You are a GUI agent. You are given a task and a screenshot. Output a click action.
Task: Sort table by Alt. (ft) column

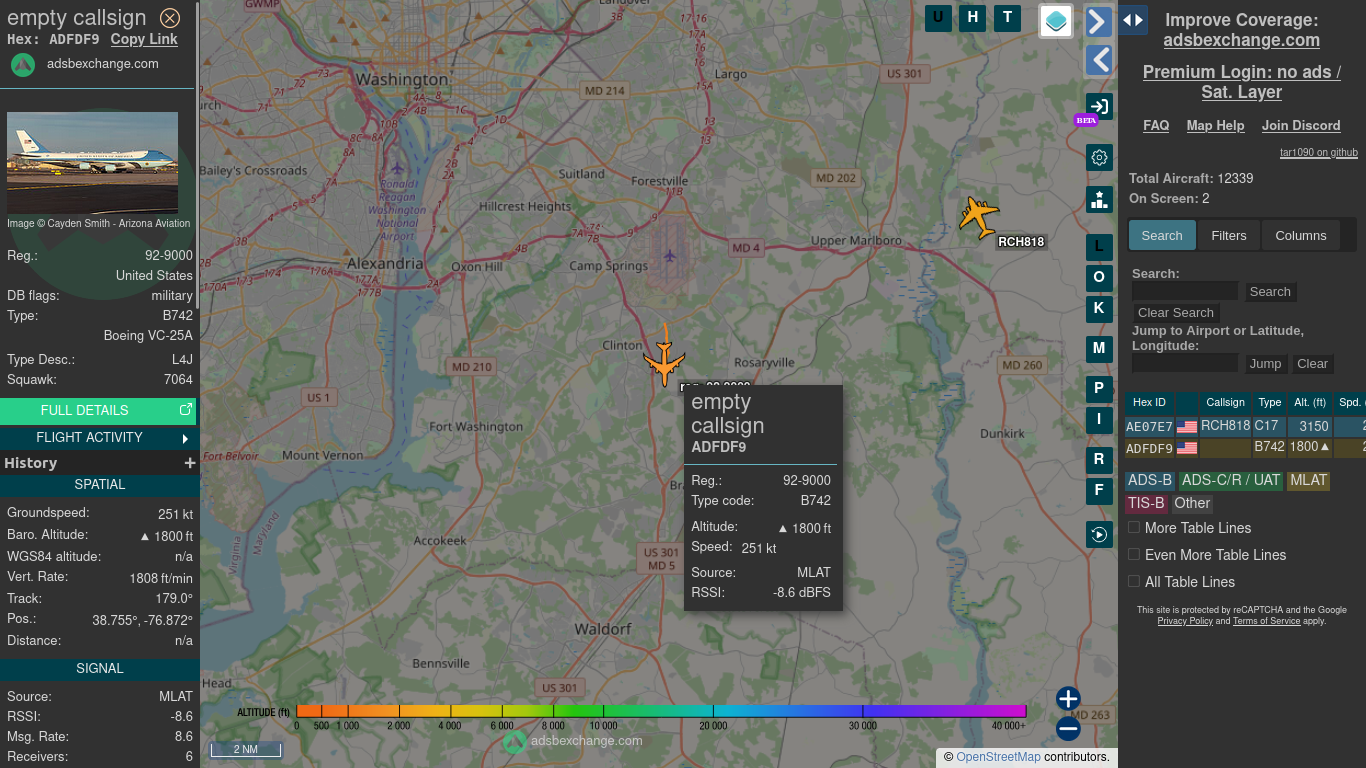(x=1309, y=403)
